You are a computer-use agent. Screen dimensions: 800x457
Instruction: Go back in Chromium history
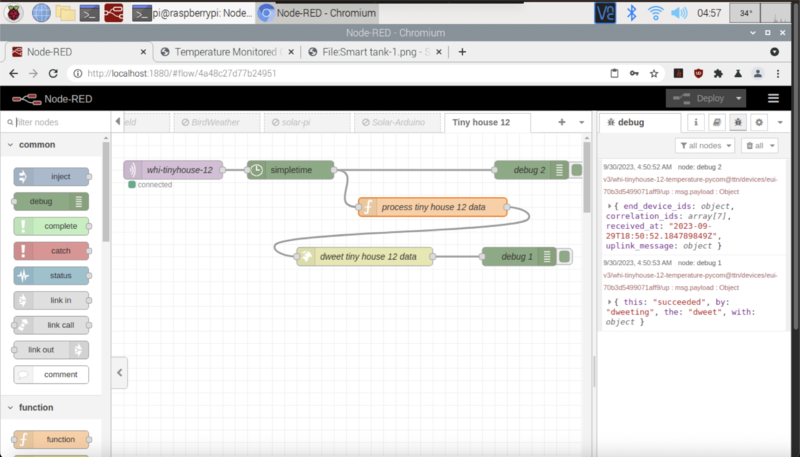[14, 73]
